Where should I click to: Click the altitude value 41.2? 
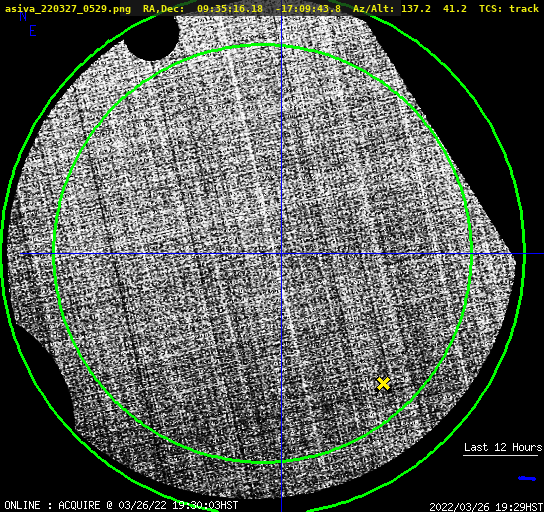pos(454,9)
